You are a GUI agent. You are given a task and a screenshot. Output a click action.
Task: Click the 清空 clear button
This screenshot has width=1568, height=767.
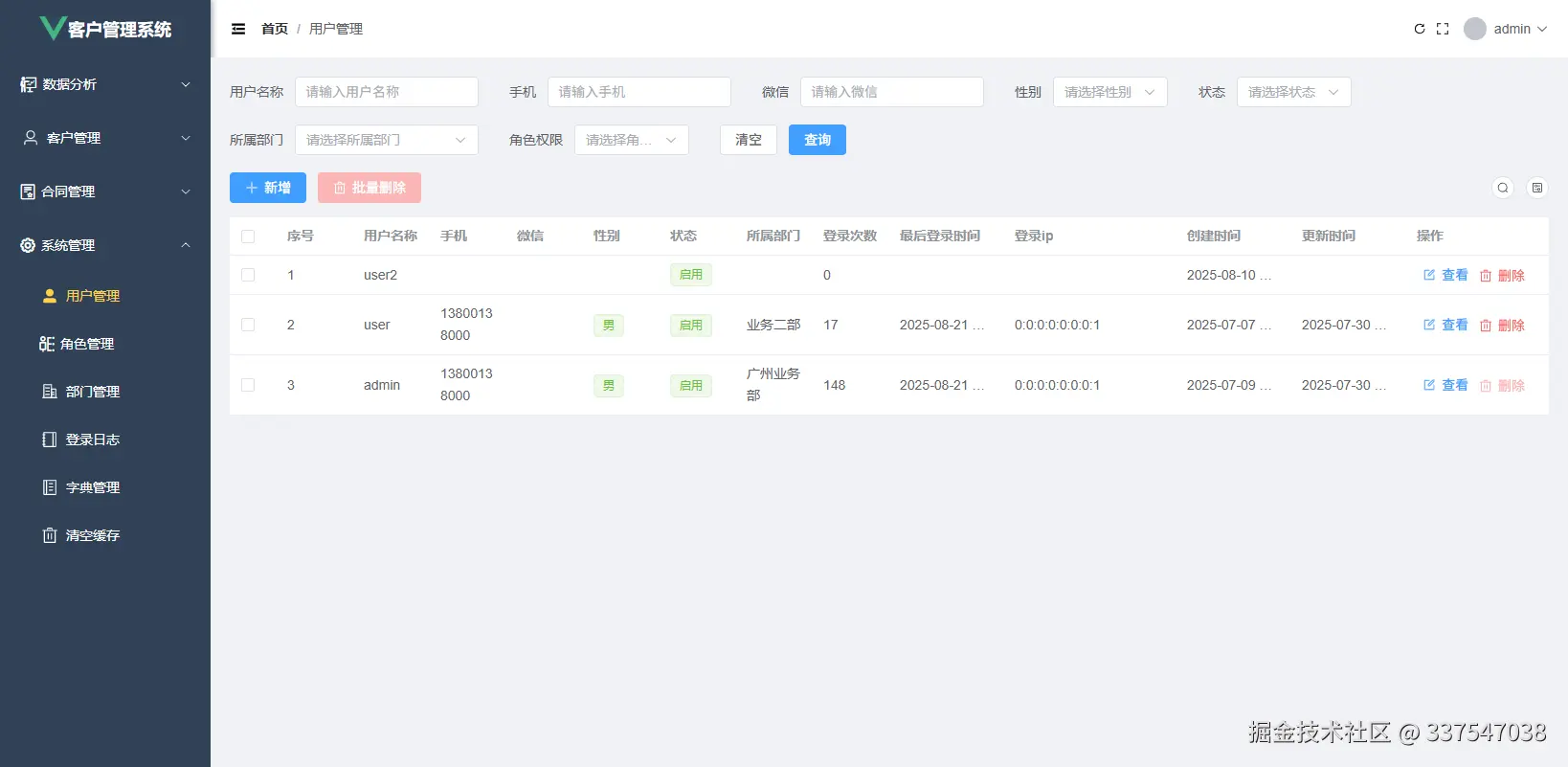[749, 140]
